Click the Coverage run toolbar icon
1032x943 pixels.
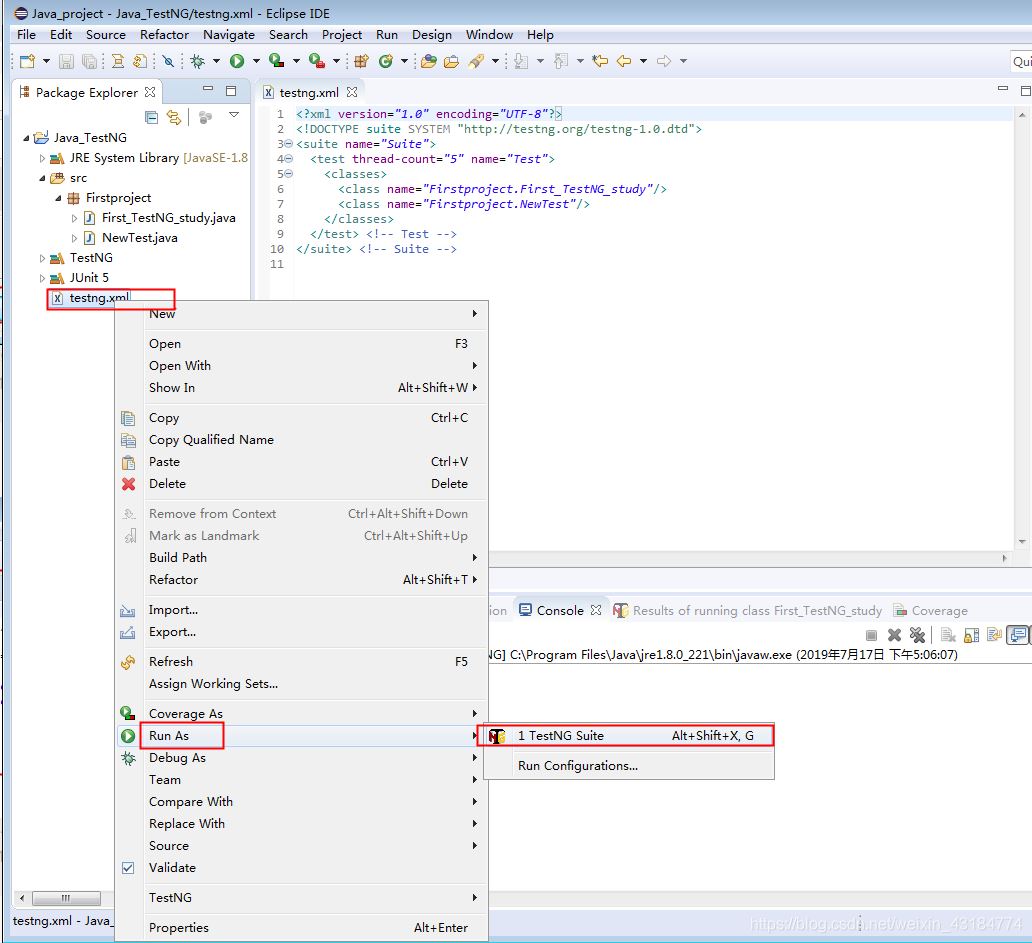click(x=276, y=61)
